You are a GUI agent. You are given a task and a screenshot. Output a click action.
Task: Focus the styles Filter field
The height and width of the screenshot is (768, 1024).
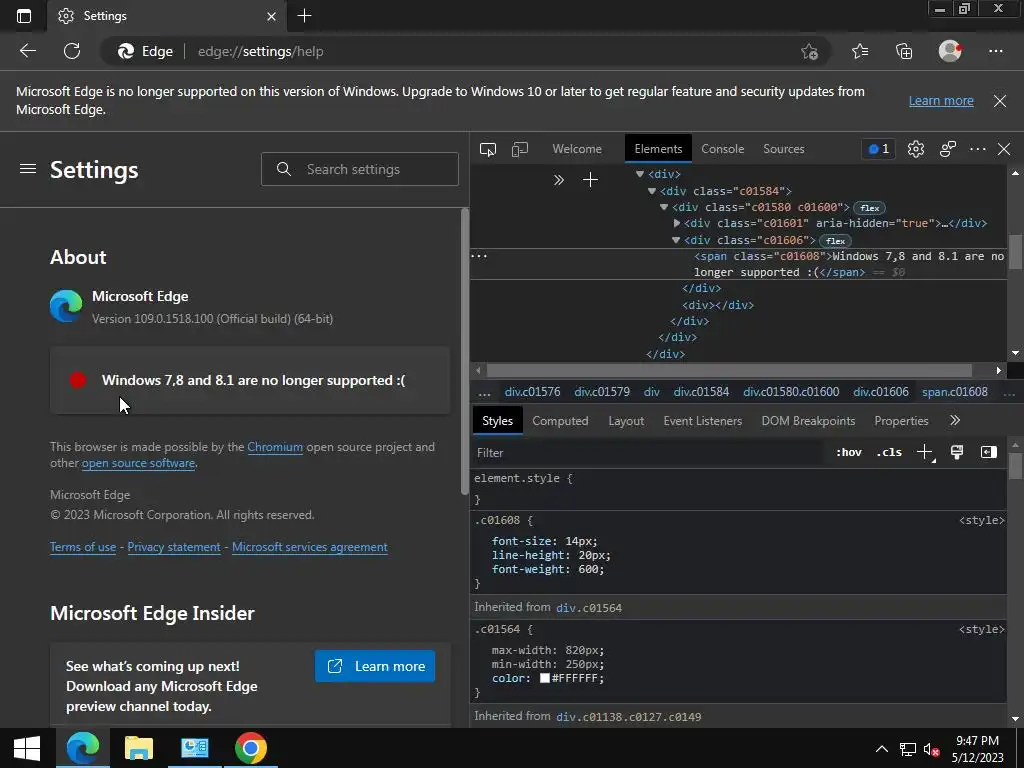click(x=647, y=453)
